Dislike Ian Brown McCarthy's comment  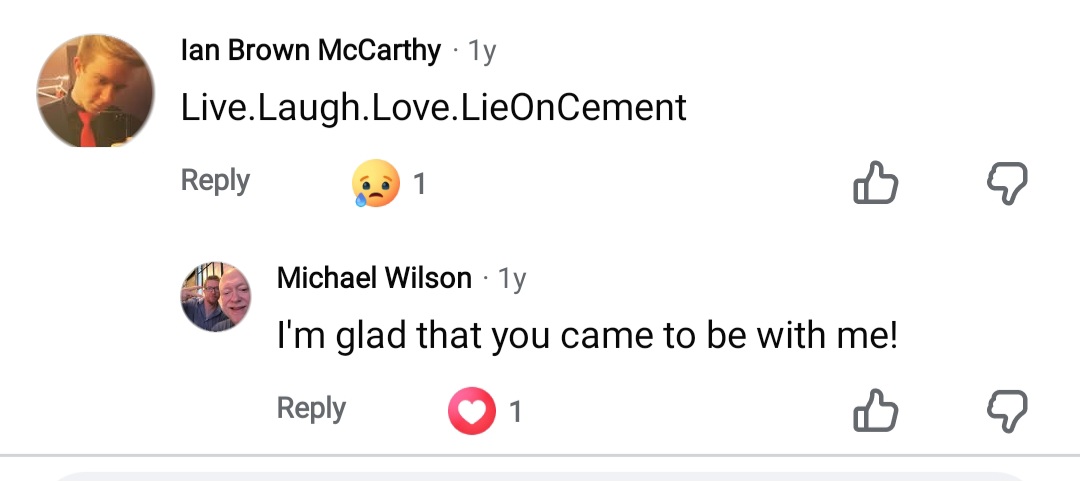coord(1006,183)
